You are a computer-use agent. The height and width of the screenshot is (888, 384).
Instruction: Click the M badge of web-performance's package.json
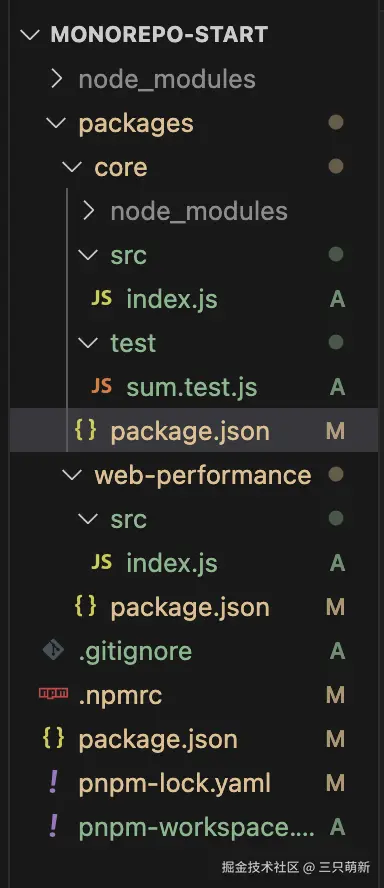pyautogui.click(x=335, y=607)
